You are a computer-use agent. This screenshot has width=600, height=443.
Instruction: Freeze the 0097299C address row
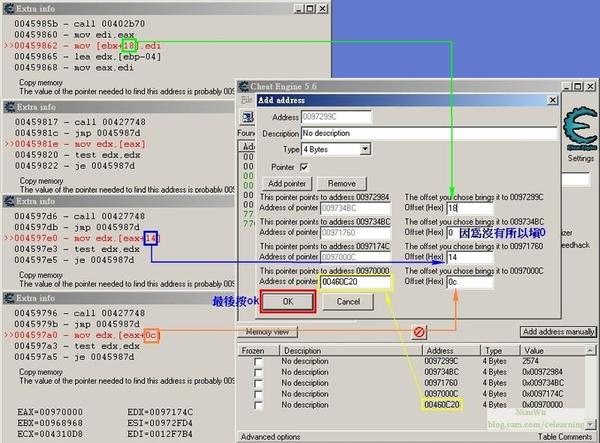(258, 362)
